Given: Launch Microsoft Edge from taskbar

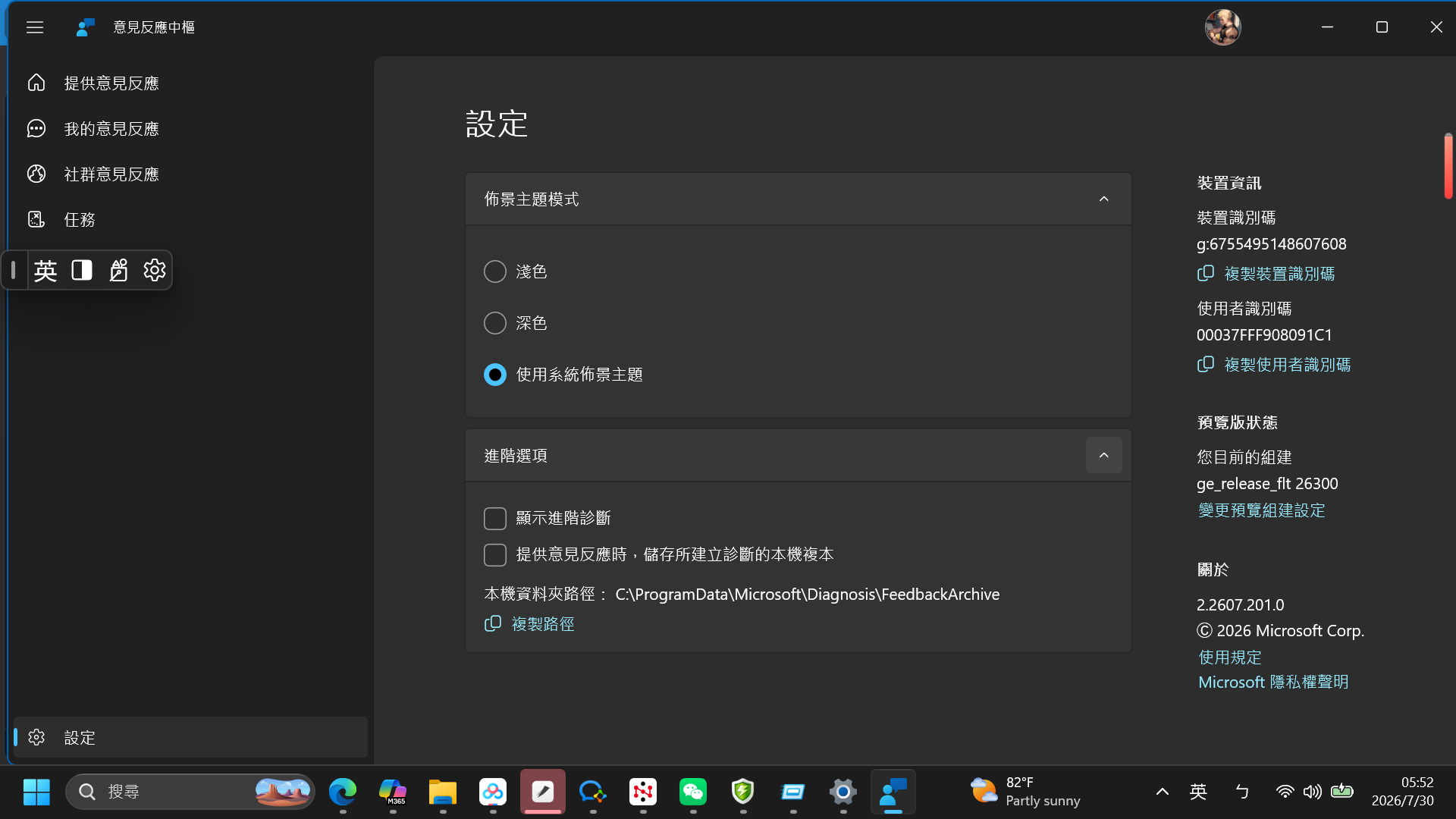Looking at the screenshot, I should (343, 792).
